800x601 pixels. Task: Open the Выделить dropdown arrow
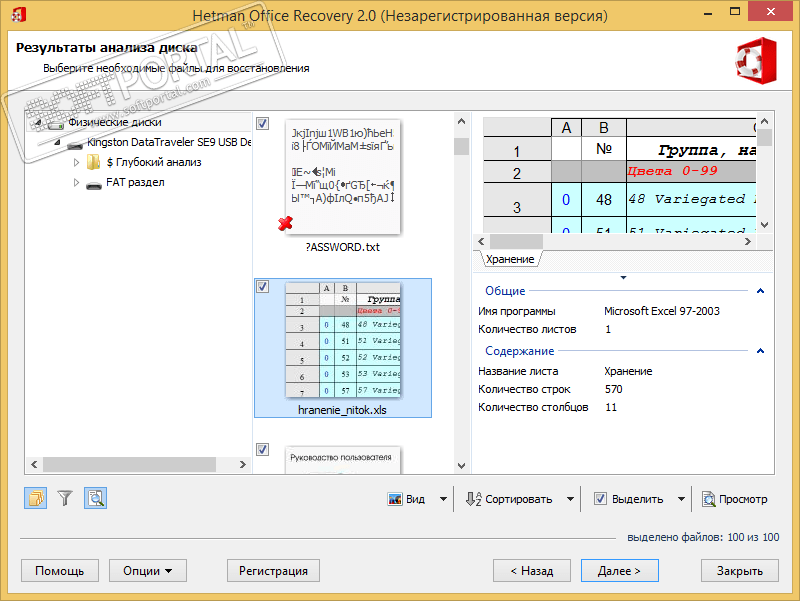(x=681, y=499)
